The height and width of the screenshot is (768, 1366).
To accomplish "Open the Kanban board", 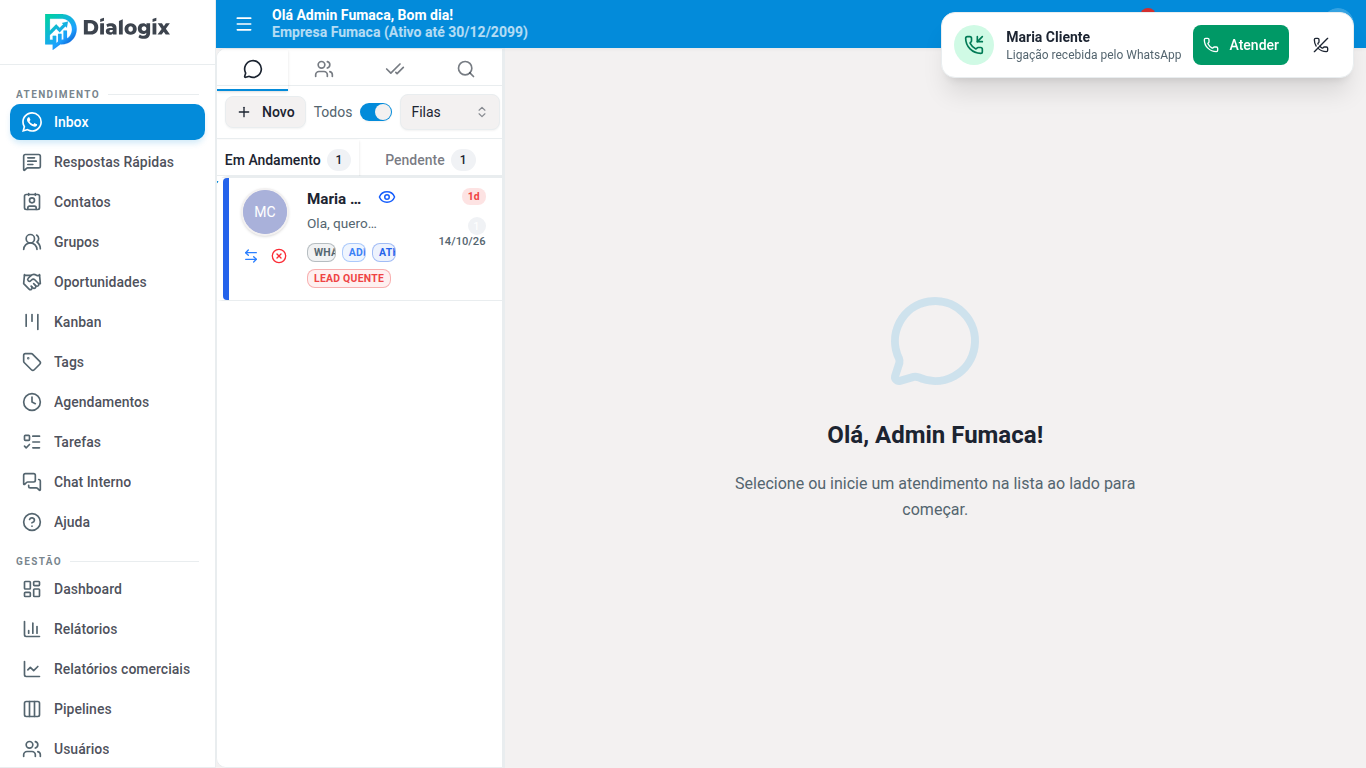I will pyautogui.click(x=107, y=322).
